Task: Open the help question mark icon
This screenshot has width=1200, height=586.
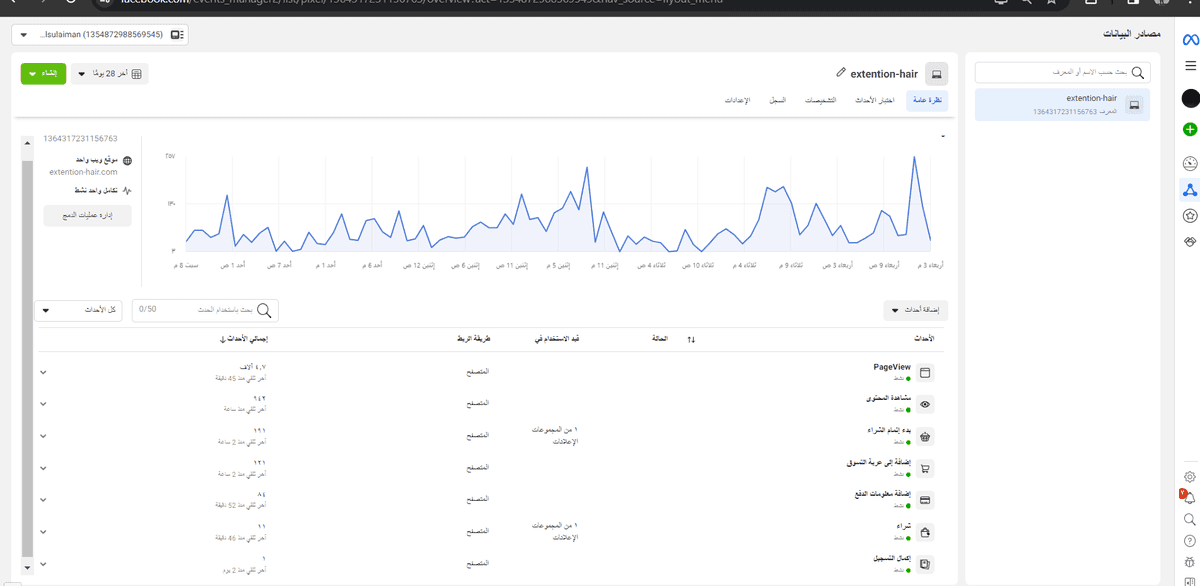Action: tap(1190, 541)
